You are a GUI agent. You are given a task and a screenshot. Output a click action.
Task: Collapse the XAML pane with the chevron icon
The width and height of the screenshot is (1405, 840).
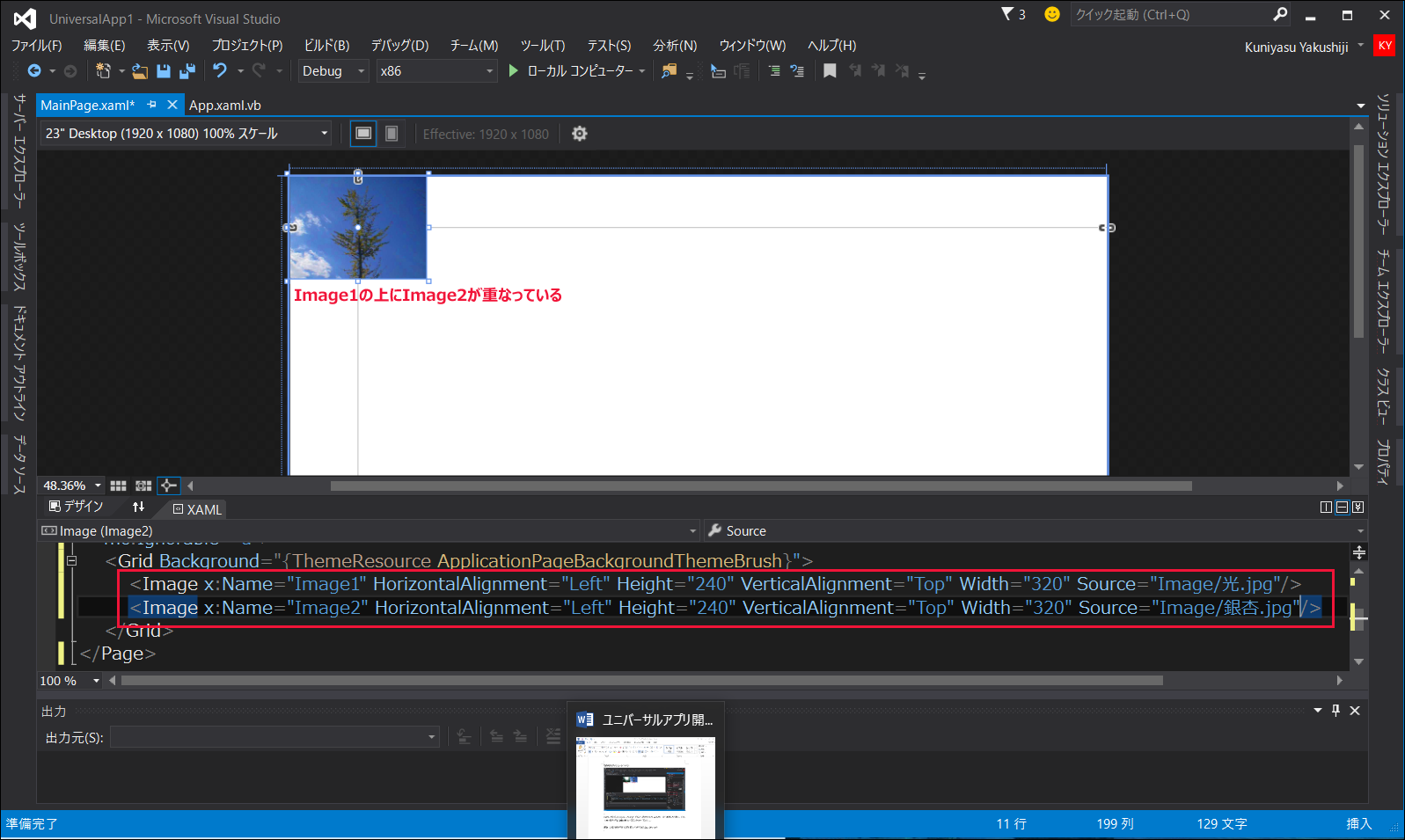(1358, 508)
